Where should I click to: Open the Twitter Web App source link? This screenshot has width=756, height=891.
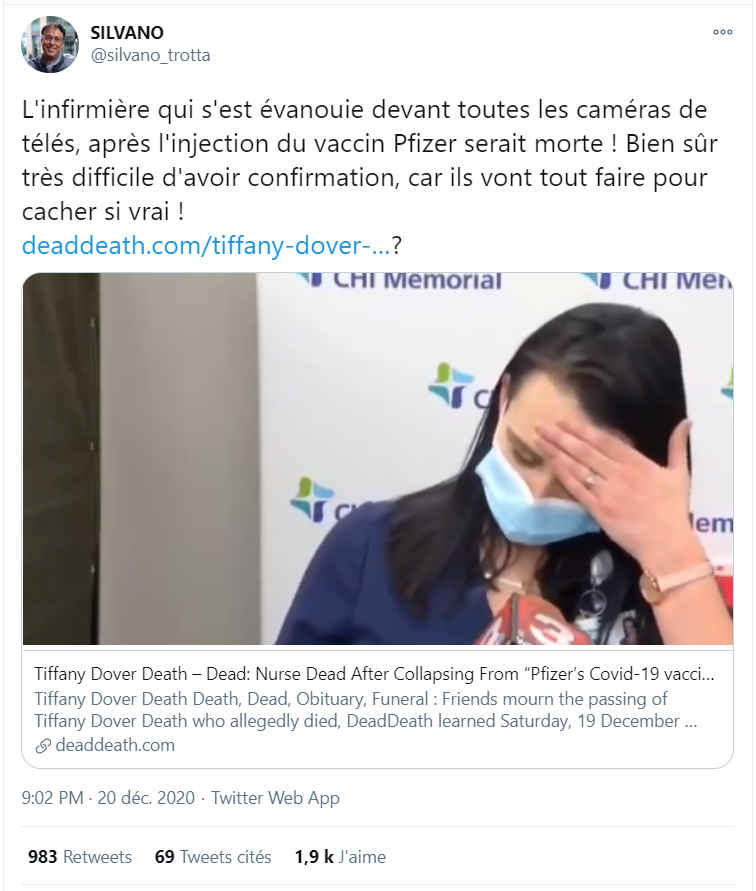275,798
